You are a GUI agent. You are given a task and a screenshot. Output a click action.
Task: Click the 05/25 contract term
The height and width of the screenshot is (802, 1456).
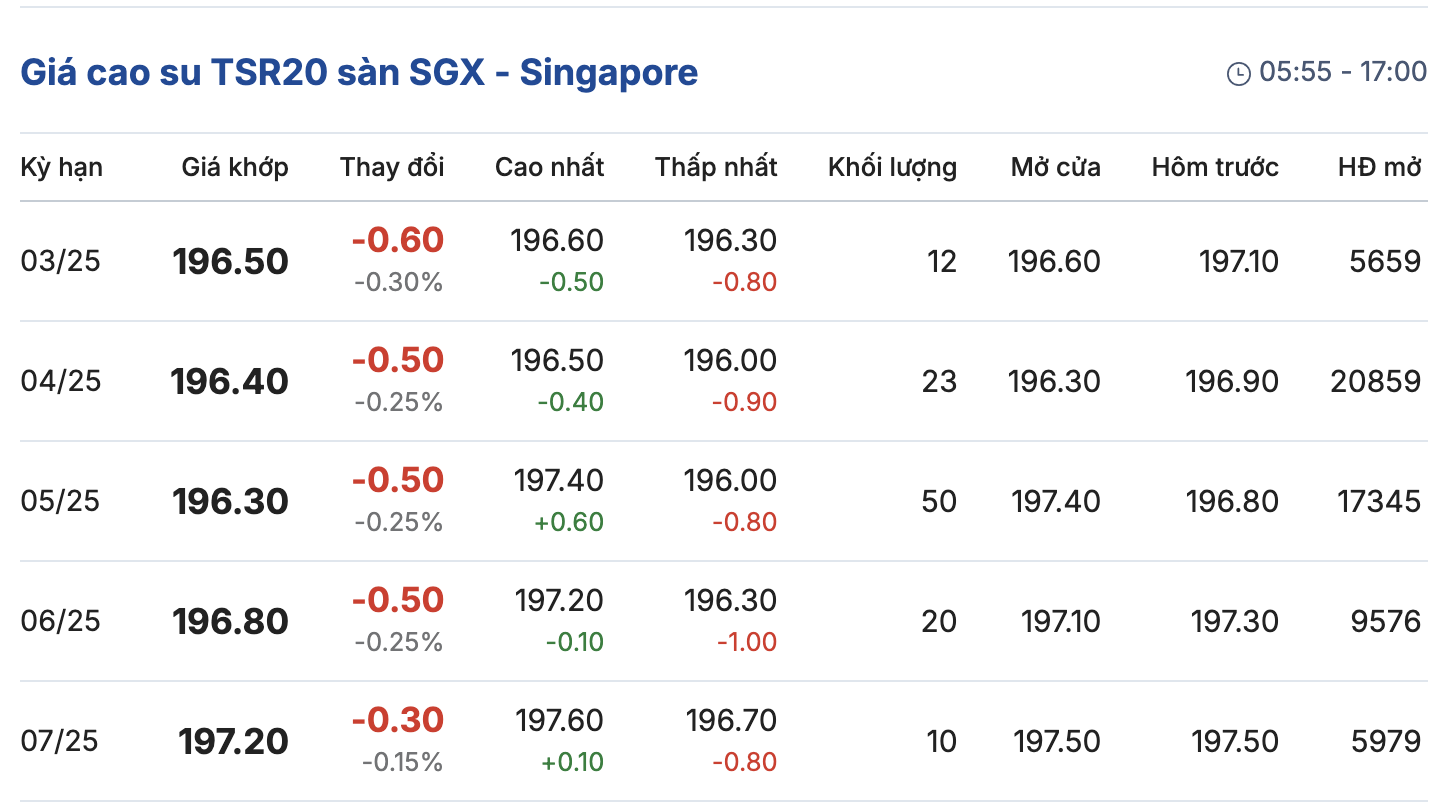pyautogui.click(x=61, y=501)
